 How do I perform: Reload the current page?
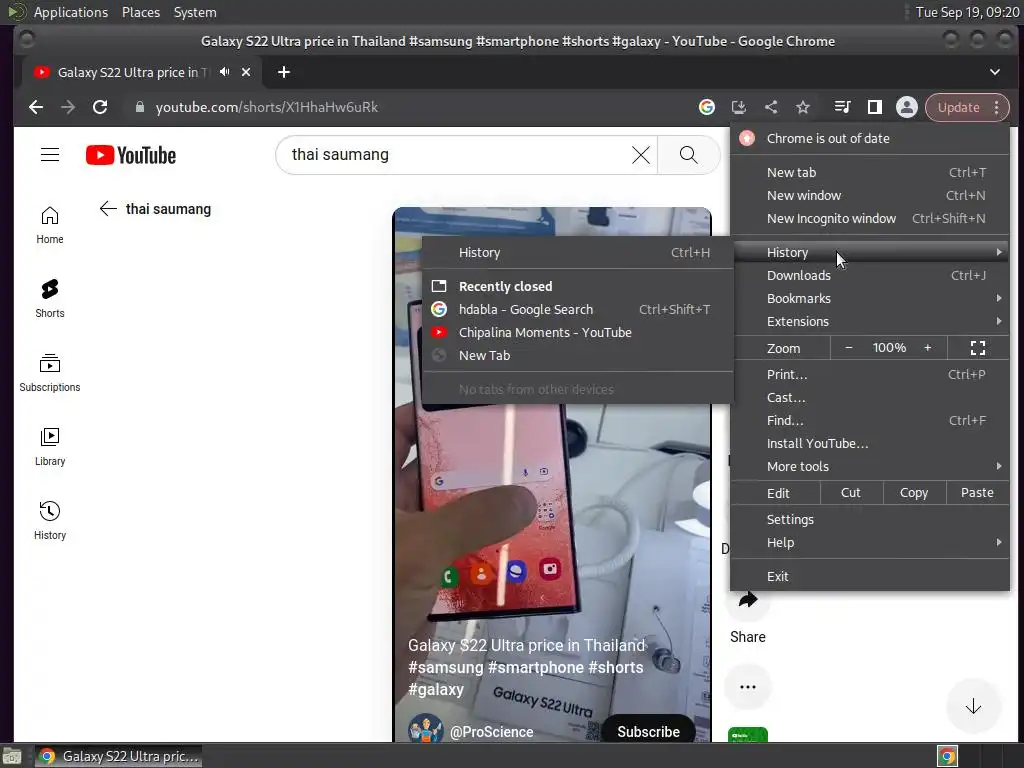(x=100, y=107)
